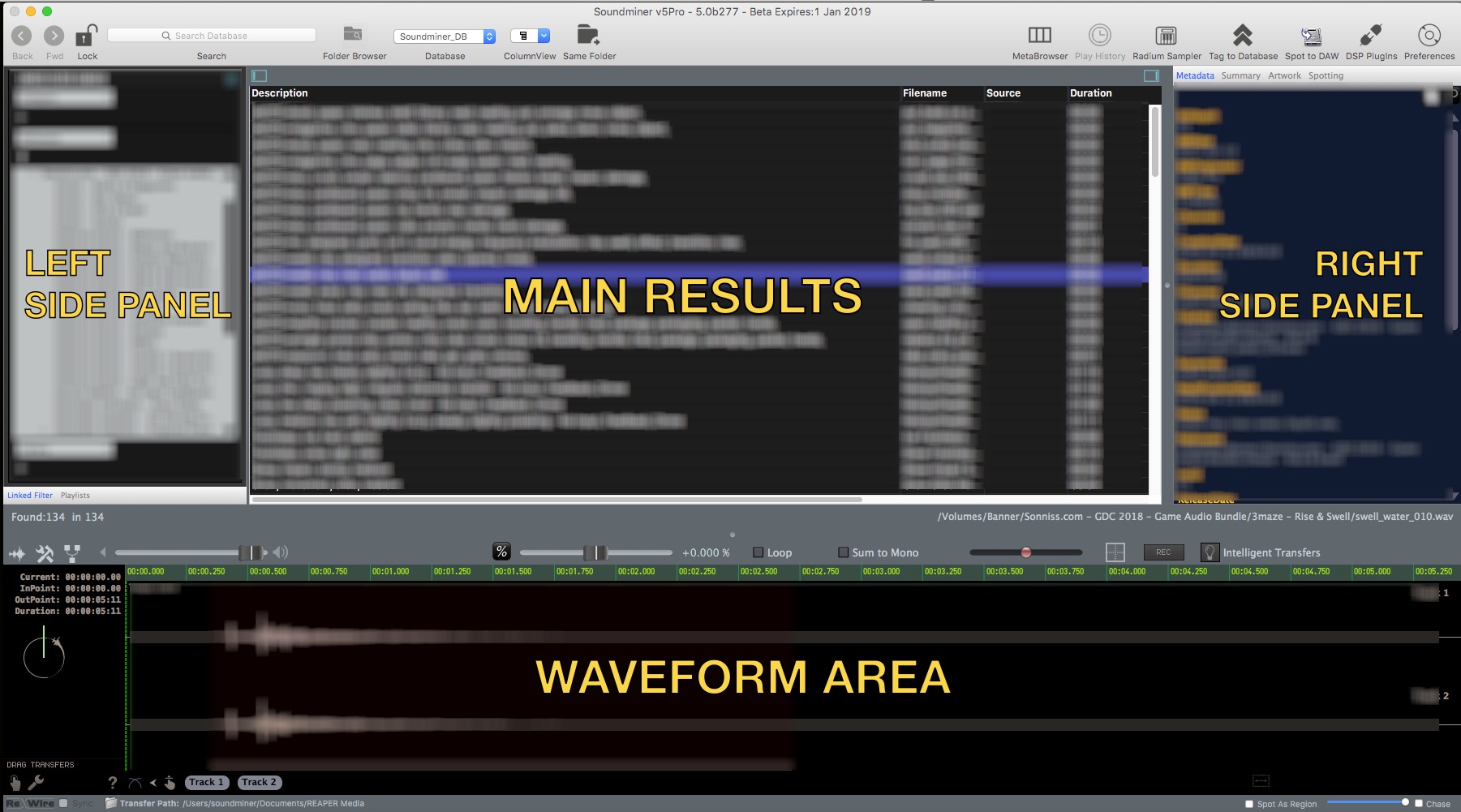Open the Folder Browser
Screen dimensions: 1461x812
(353, 34)
